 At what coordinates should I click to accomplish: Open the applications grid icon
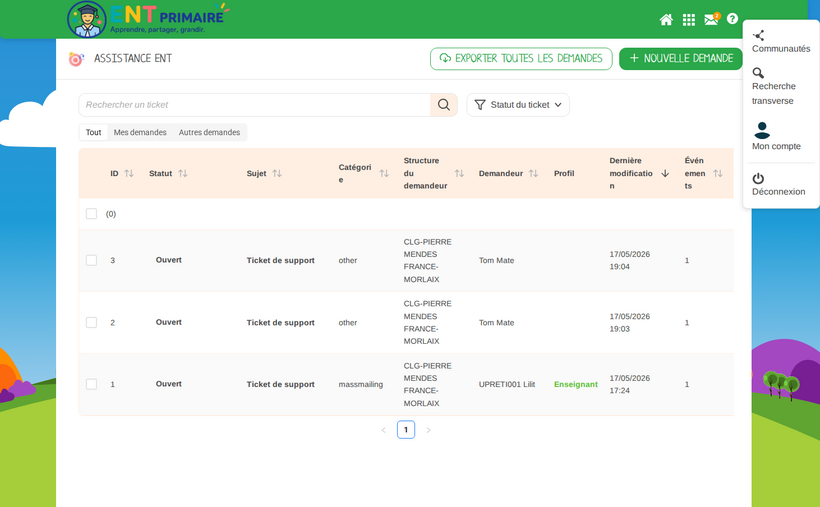689,20
